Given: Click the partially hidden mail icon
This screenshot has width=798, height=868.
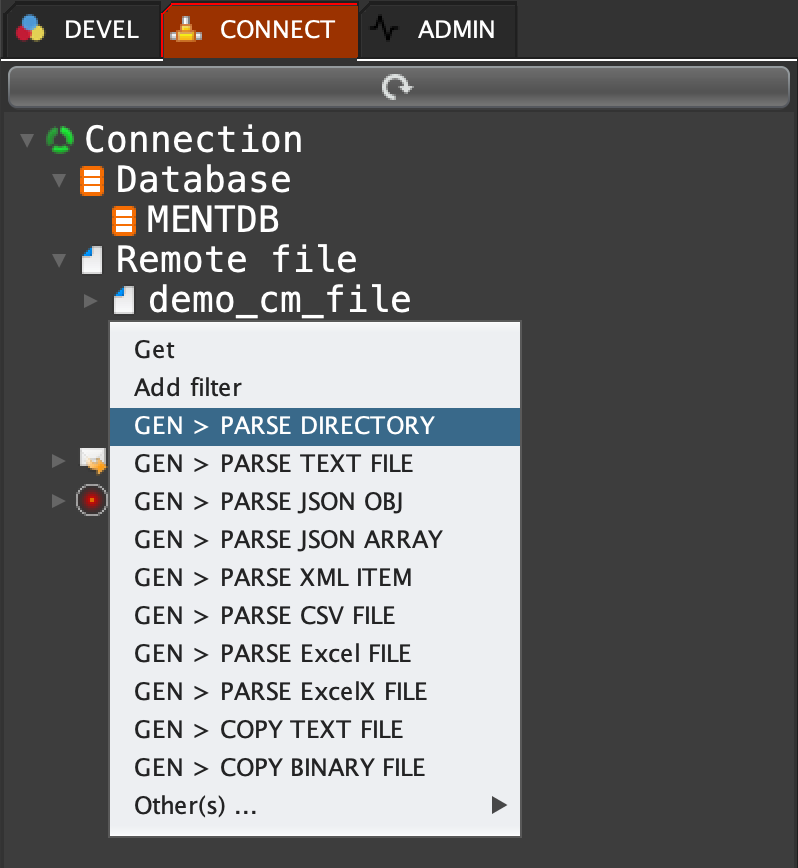Looking at the screenshot, I should [x=93, y=460].
